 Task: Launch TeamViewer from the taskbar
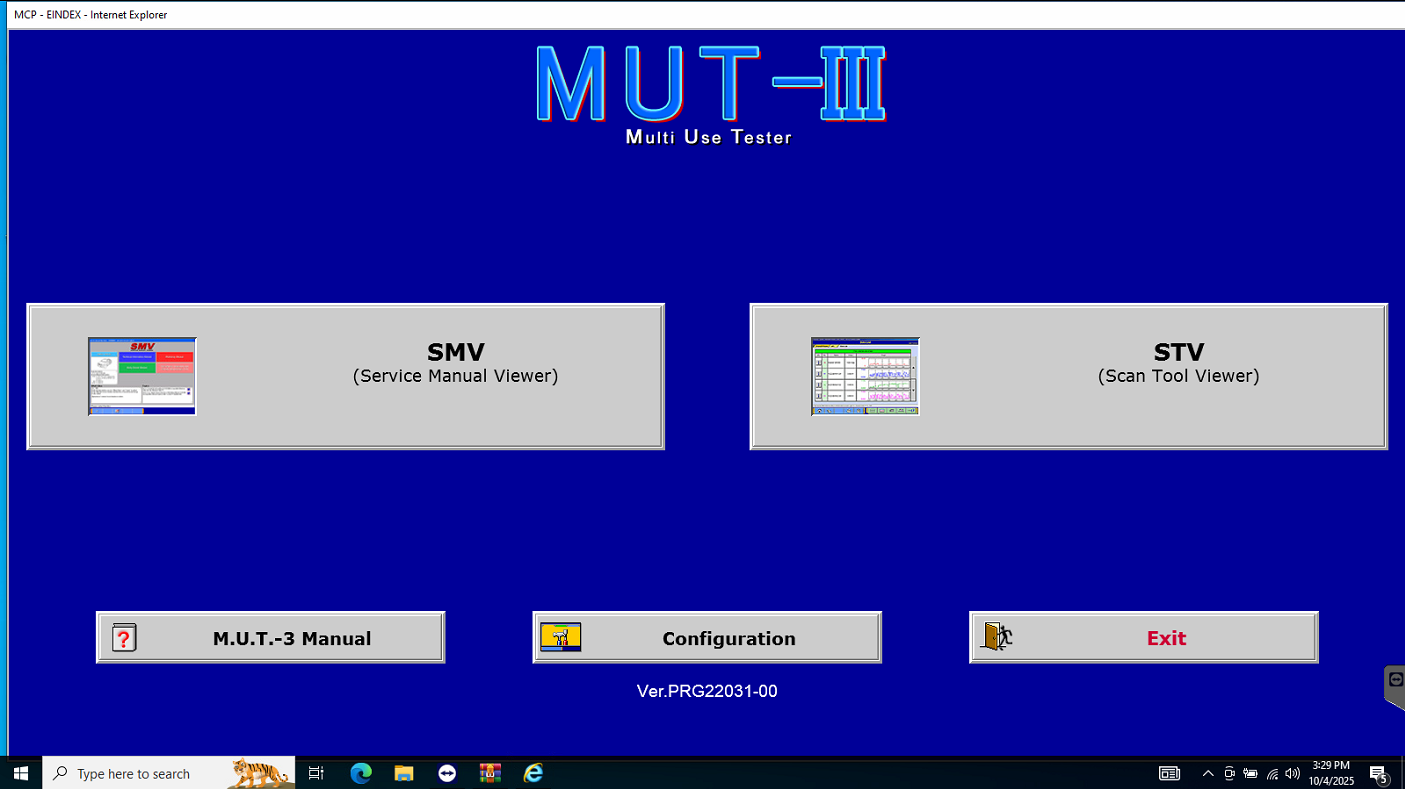[446, 772]
